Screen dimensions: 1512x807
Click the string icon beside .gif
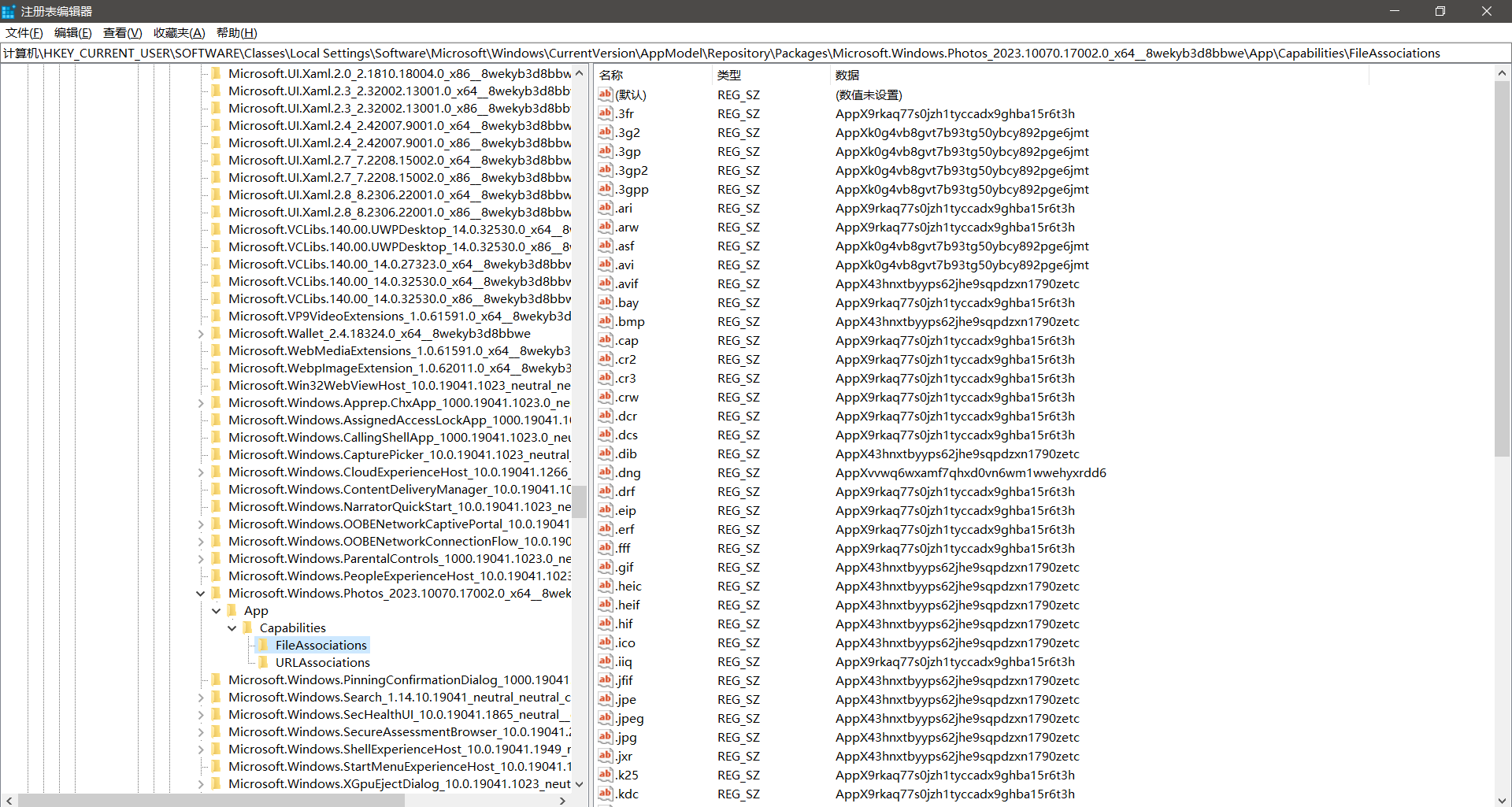pyautogui.click(x=605, y=567)
